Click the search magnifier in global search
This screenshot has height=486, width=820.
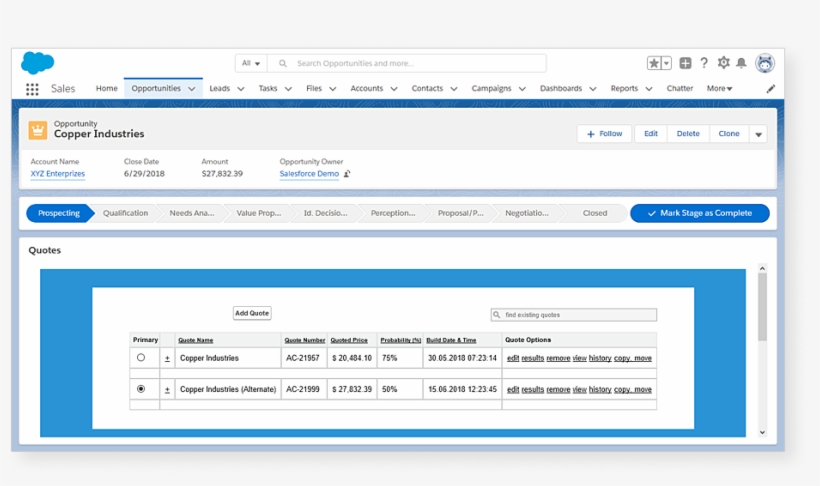[282, 63]
